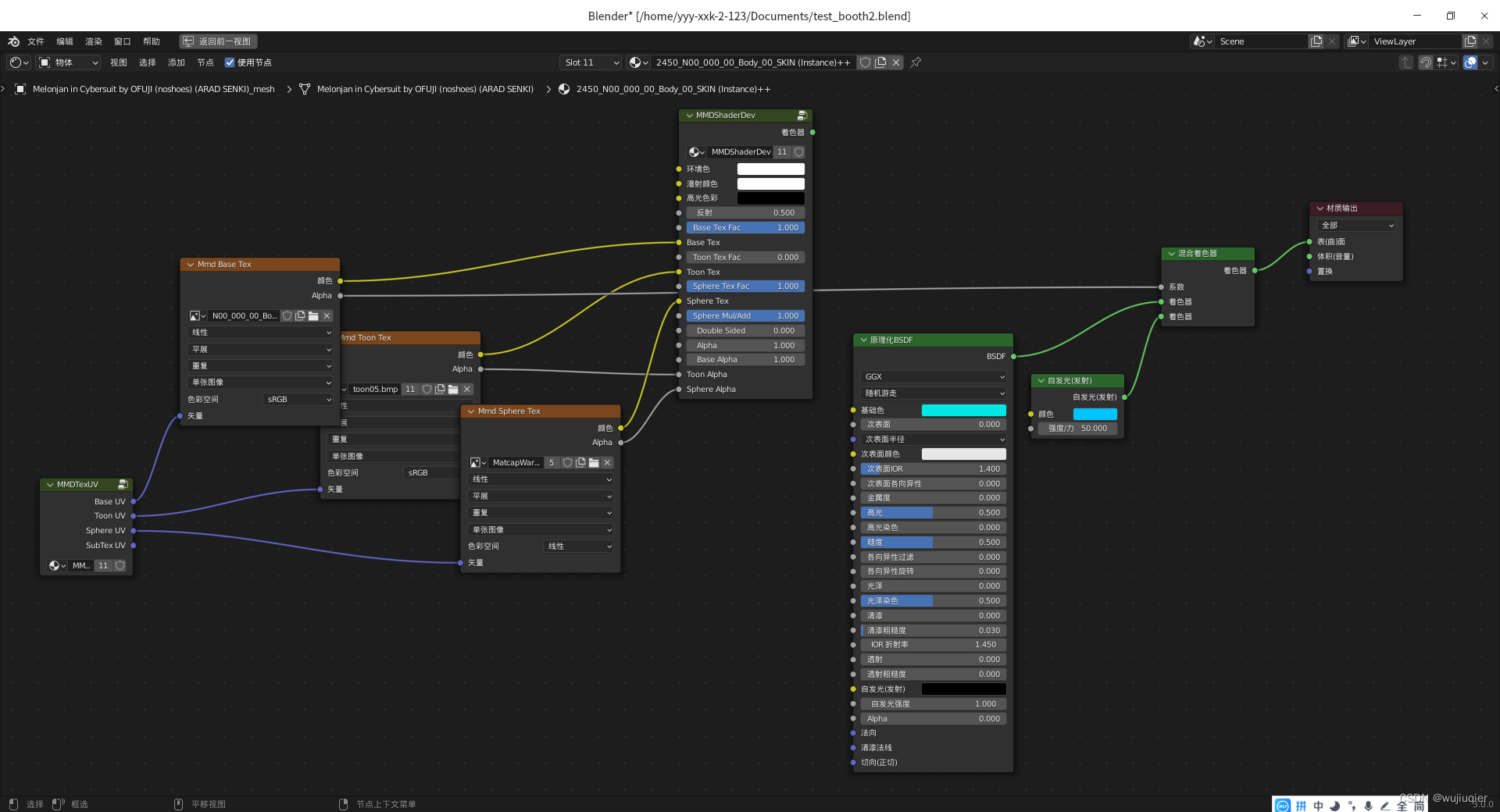
Task: Open the scene browse icon dropdown
Action: tap(1202, 41)
